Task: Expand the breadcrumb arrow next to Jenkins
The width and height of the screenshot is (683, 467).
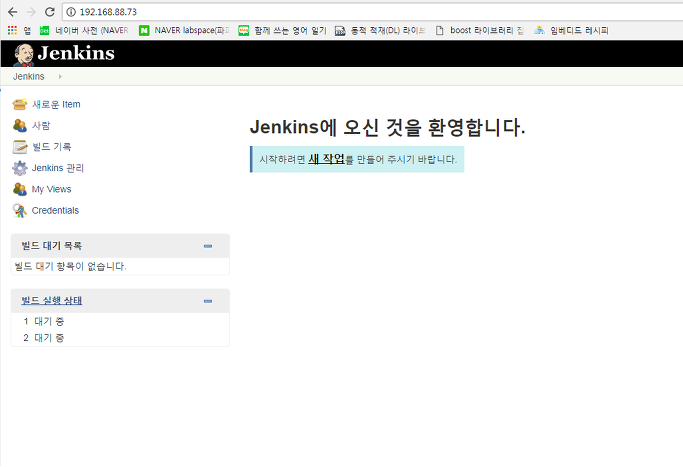Action: tap(60, 76)
